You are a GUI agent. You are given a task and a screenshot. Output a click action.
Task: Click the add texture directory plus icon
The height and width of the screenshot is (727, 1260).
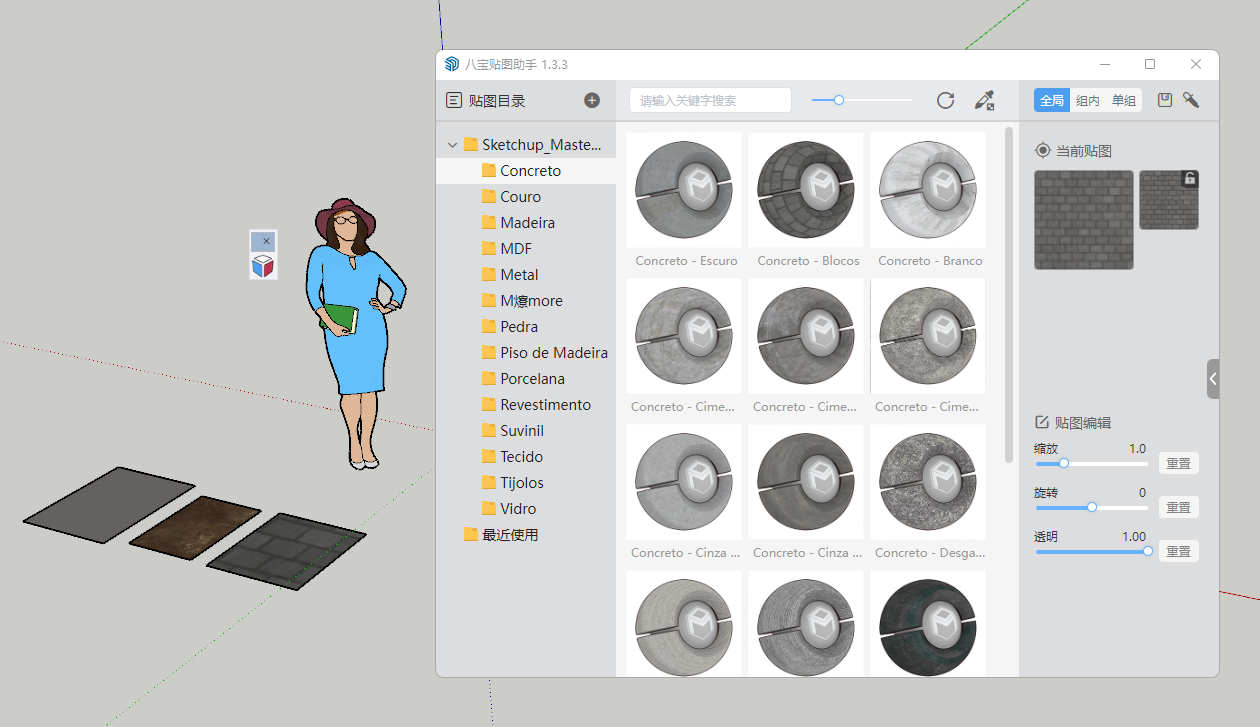click(x=592, y=100)
